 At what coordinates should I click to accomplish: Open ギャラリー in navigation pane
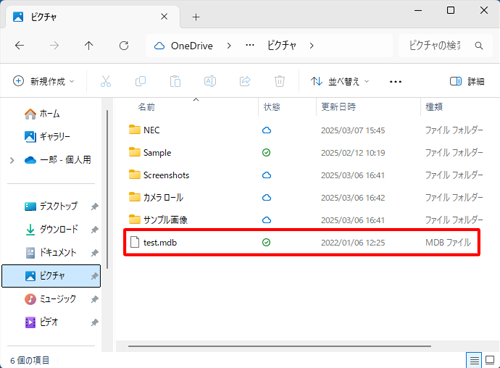pos(47,137)
